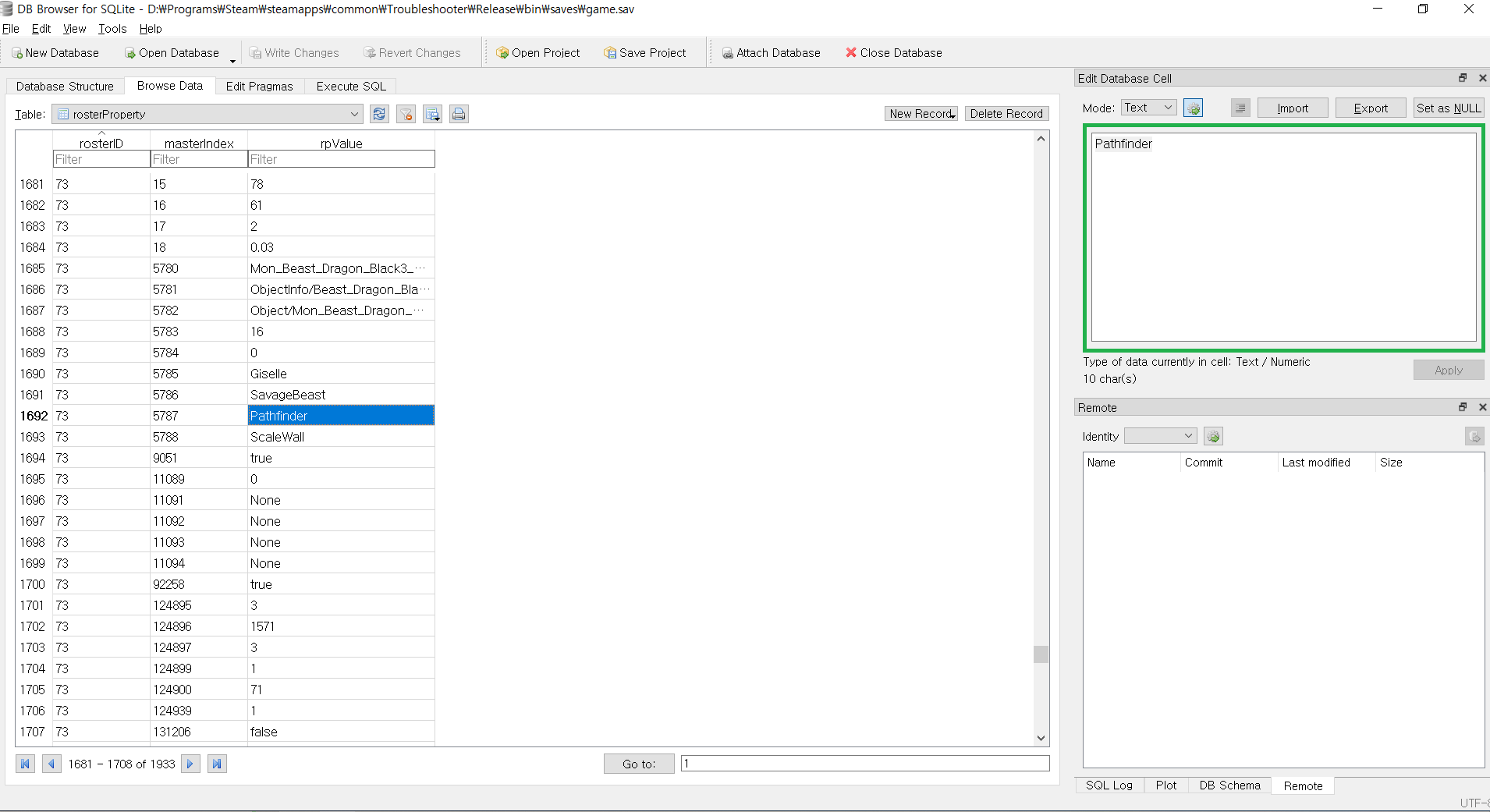Click the Delete Record button
The image size is (1490, 812).
click(x=1006, y=114)
